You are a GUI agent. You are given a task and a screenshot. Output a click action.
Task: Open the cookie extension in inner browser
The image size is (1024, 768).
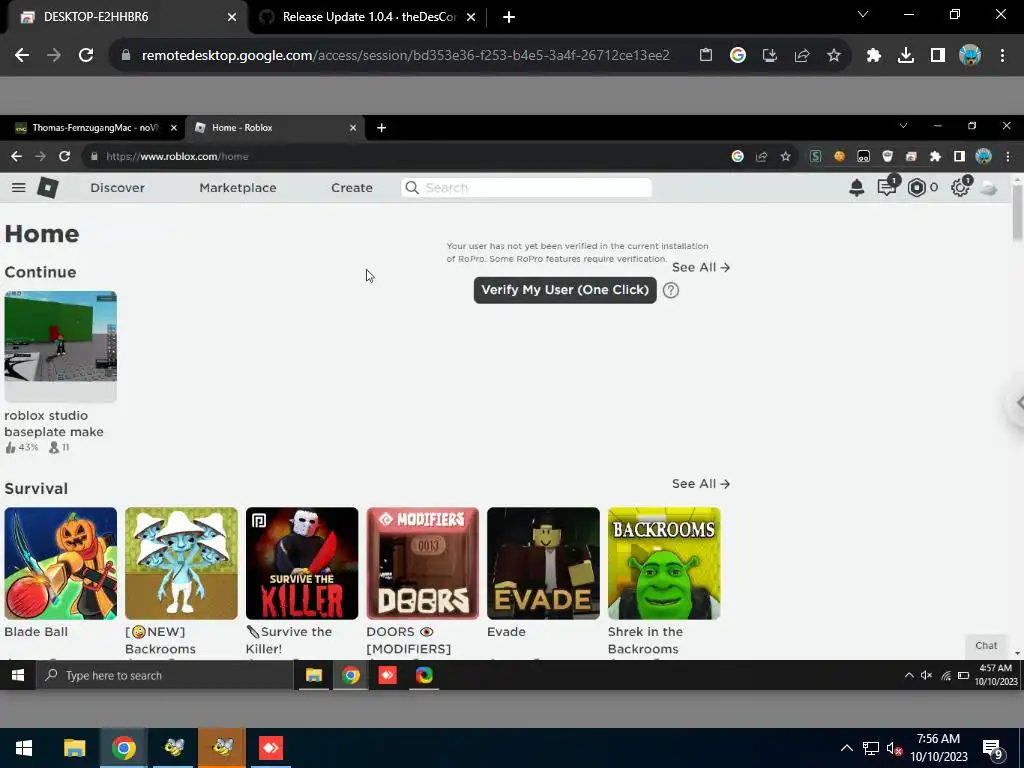point(839,156)
